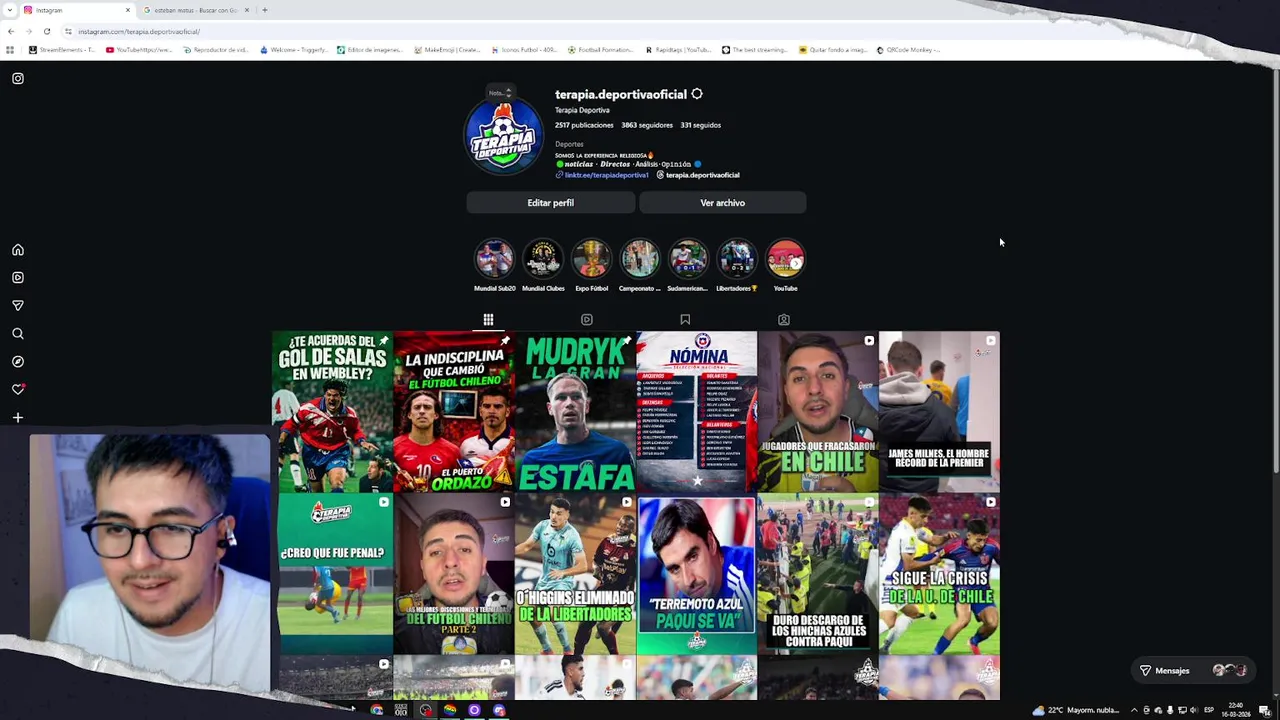Go back with browser back arrow
Screen dimensions: 1280x720
[x=11, y=31]
